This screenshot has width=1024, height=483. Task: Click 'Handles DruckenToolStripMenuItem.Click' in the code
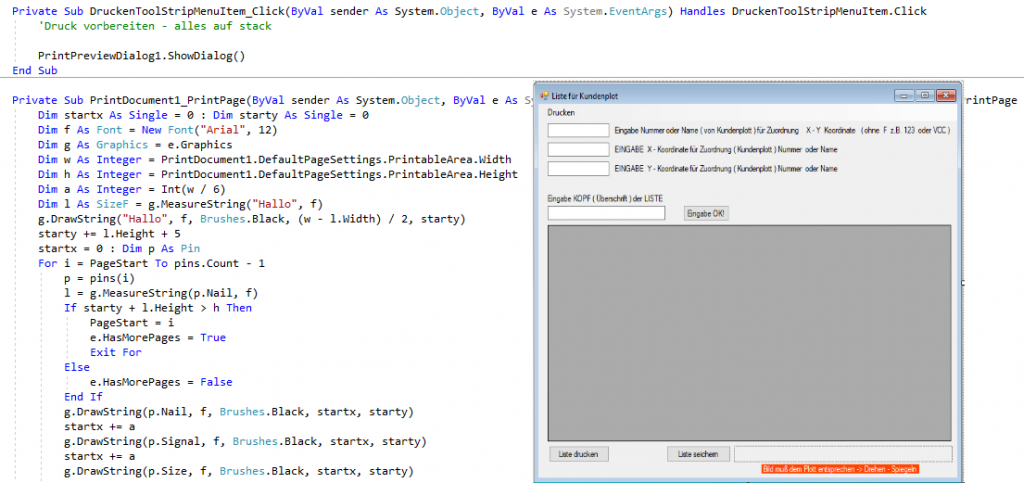pyautogui.click(x=803, y=11)
